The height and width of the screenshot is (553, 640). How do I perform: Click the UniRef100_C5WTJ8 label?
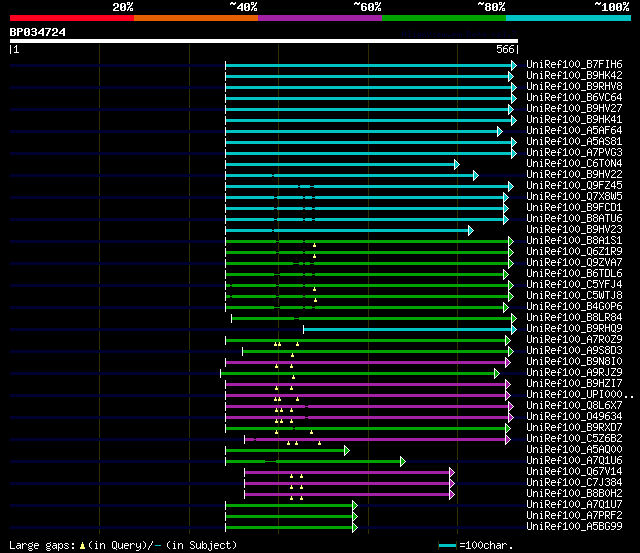[x=574, y=296]
